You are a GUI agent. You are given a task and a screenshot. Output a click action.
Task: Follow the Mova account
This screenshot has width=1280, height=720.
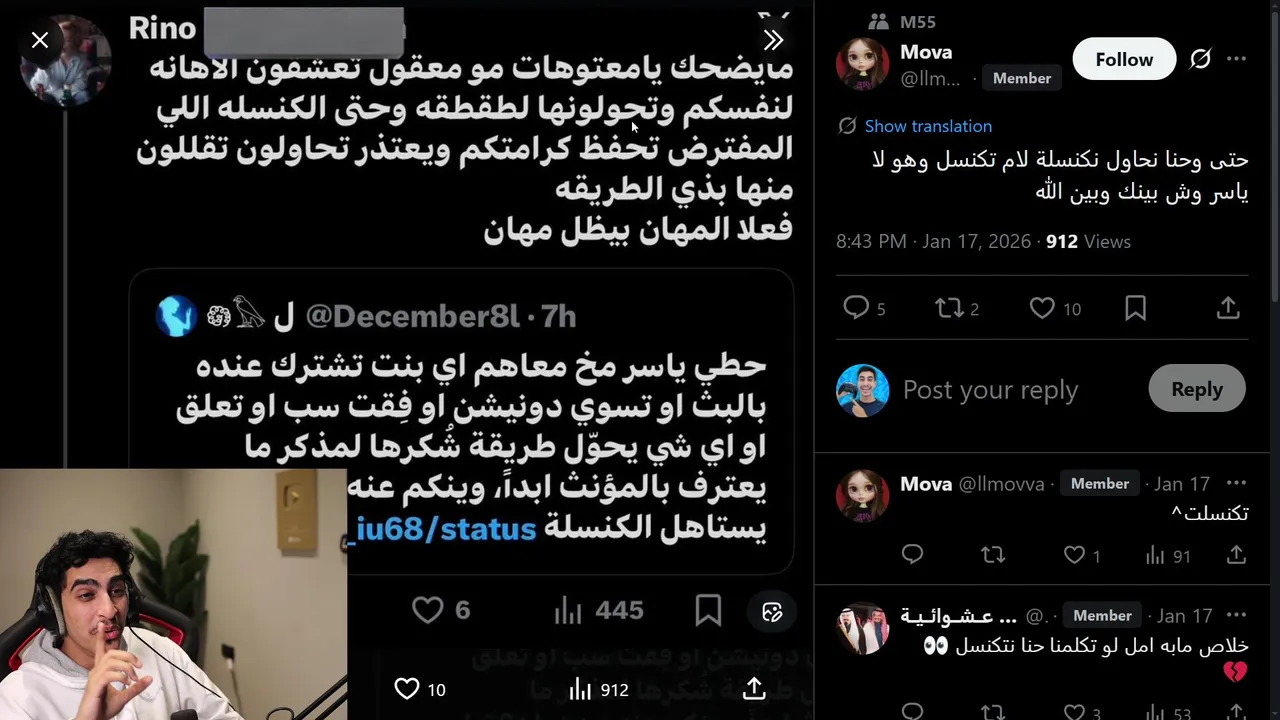[x=1124, y=60]
